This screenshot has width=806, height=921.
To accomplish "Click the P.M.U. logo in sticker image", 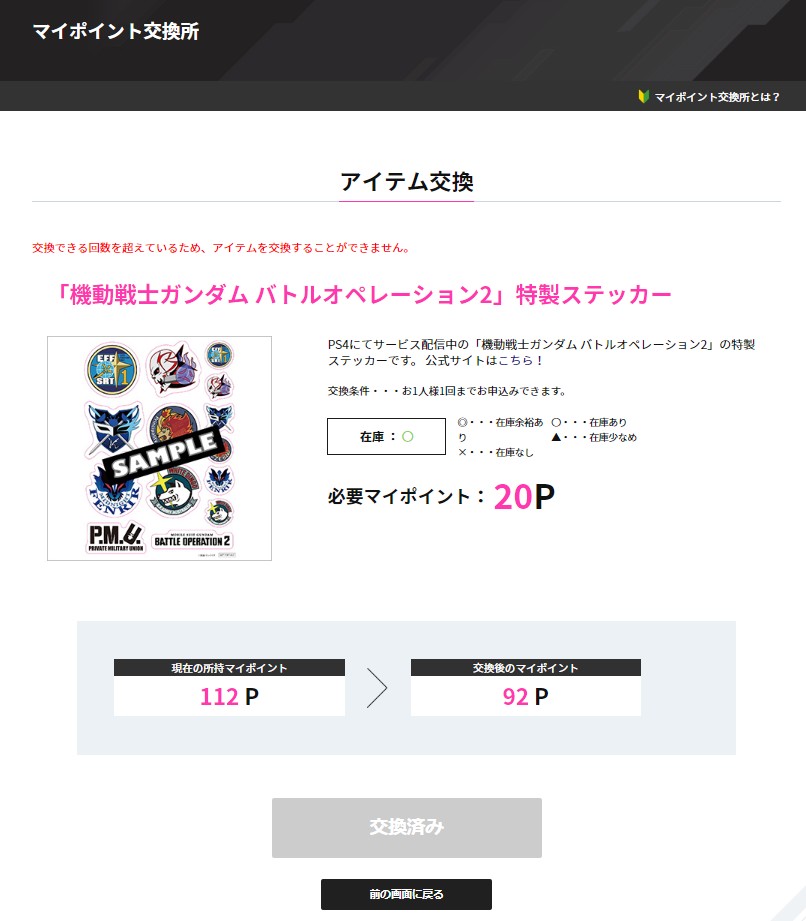I will [115, 537].
